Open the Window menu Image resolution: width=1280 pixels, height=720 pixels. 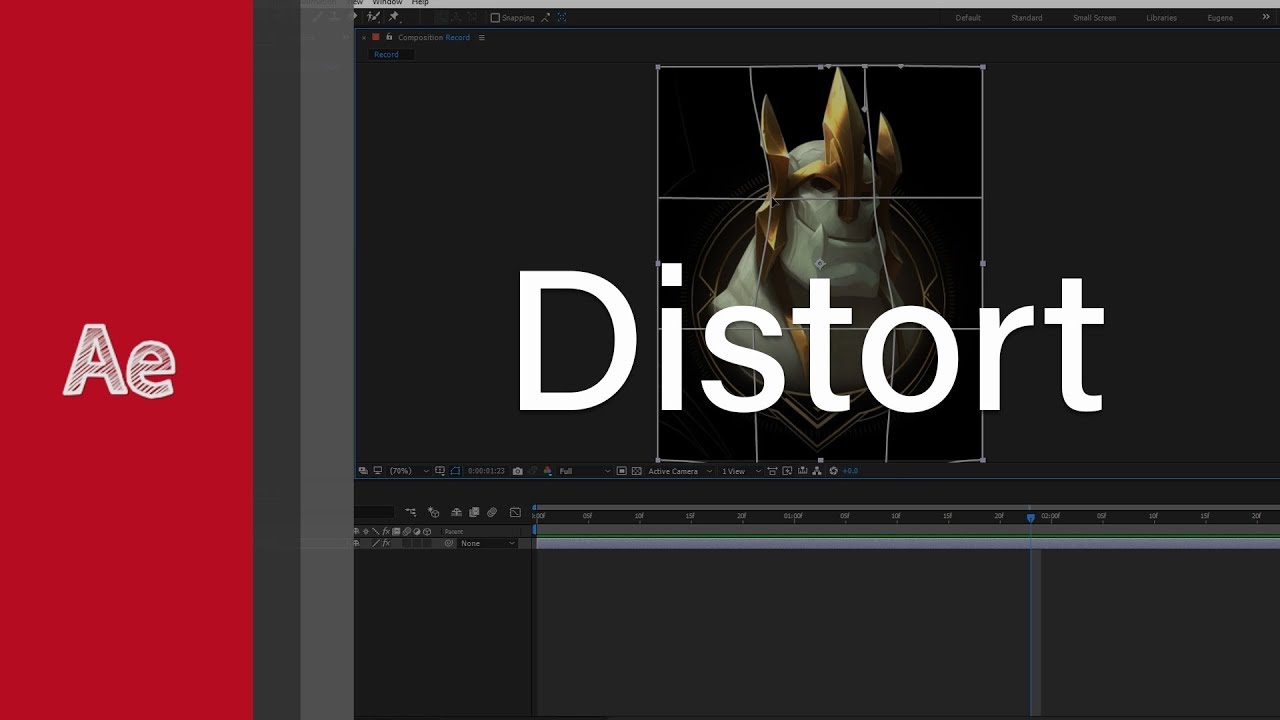tap(387, 3)
